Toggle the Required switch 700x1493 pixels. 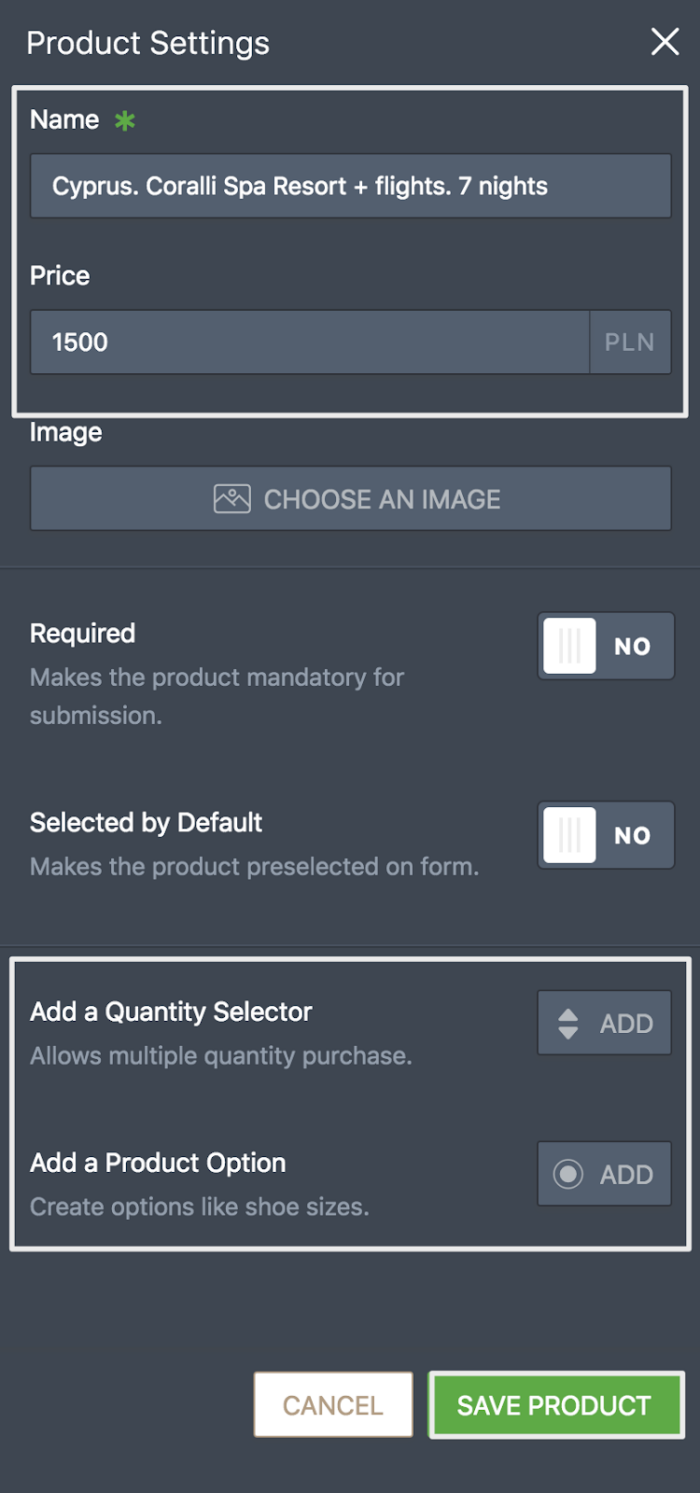606,646
